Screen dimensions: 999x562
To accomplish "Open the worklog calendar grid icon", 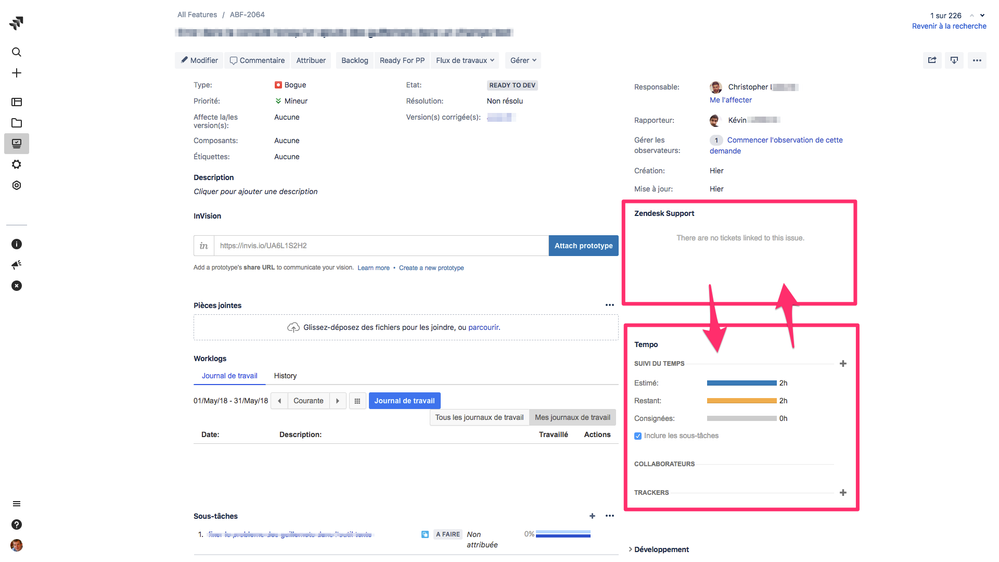I will pyautogui.click(x=357, y=401).
